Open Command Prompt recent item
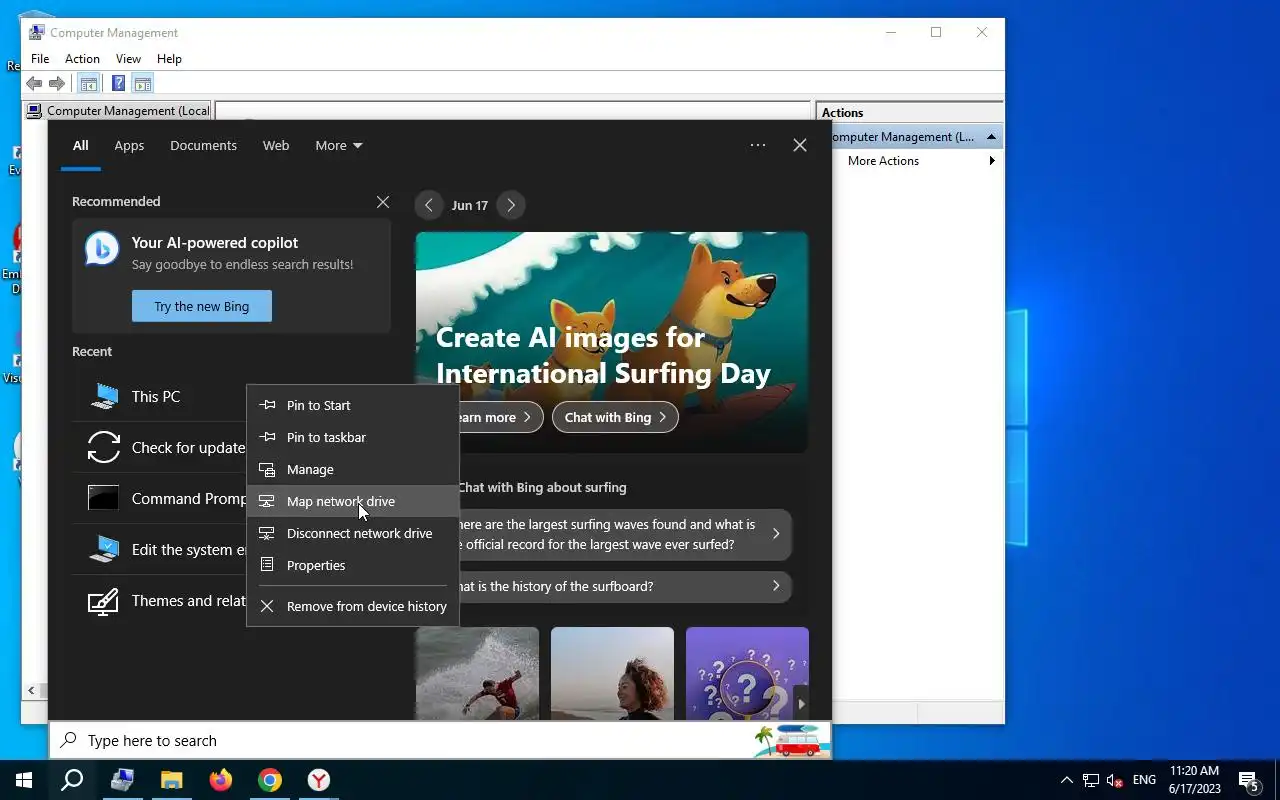The width and height of the screenshot is (1280, 800). 160,499
